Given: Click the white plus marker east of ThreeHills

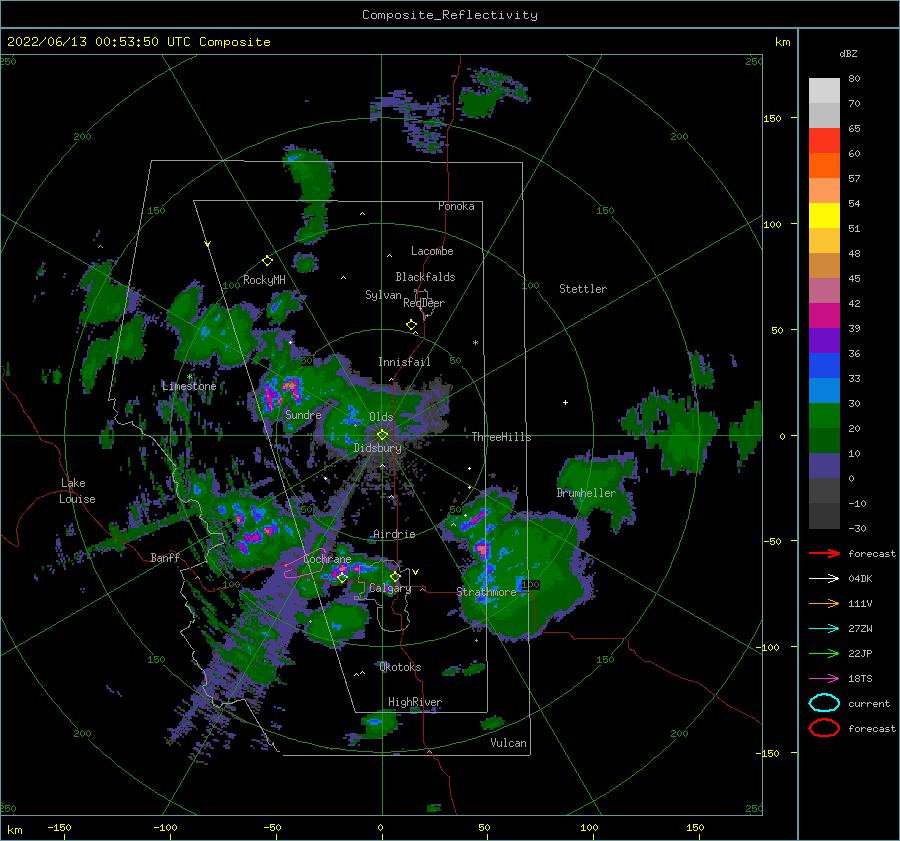Looking at the screenshot, I should [565, 402].
